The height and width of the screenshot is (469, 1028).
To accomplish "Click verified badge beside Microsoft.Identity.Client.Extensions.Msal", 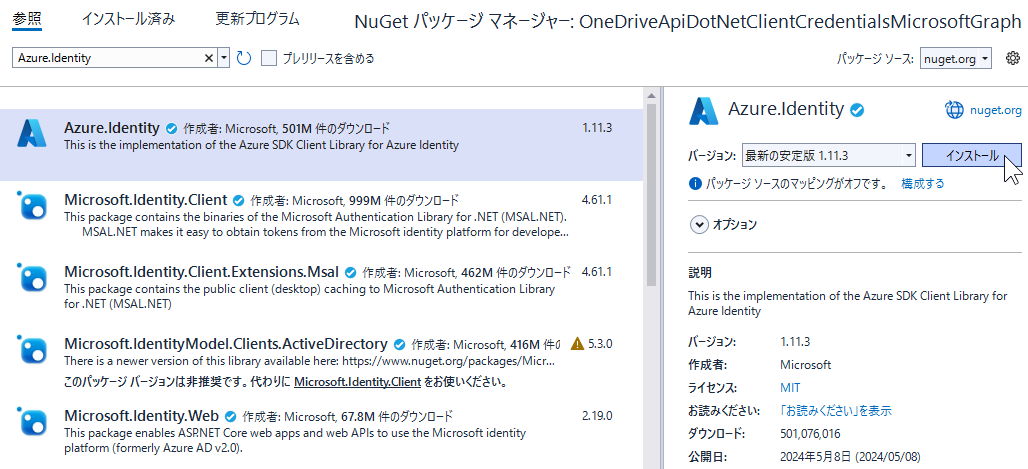I will point(351,272).
